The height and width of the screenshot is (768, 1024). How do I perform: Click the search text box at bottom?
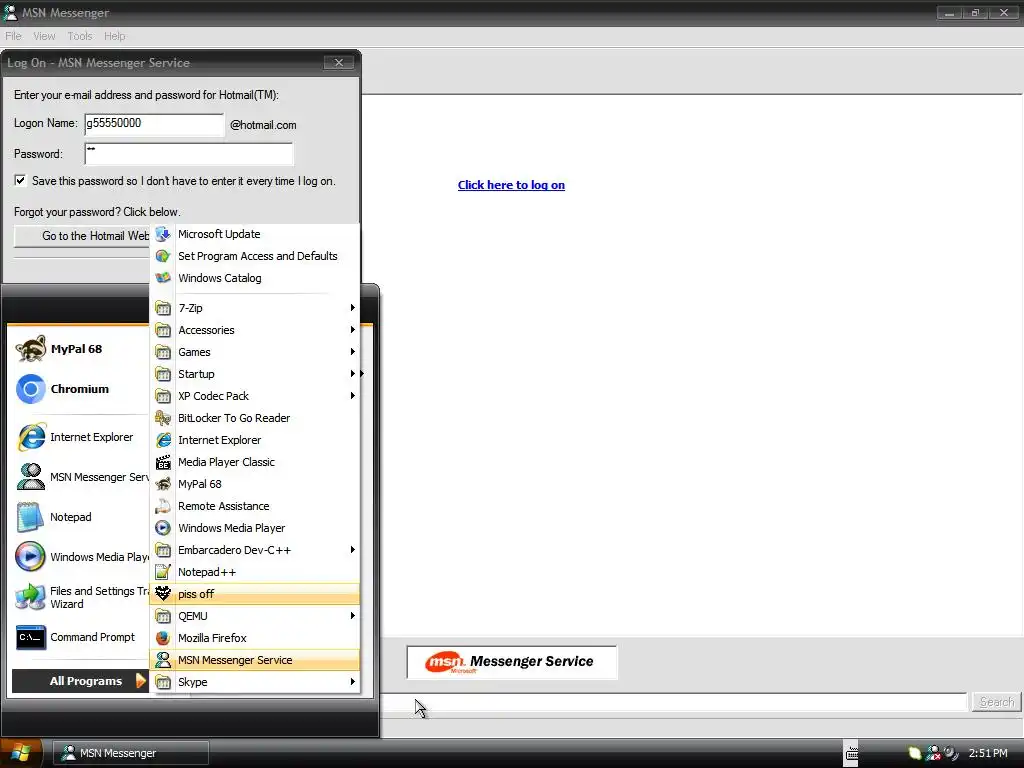[x=673, y=702]
